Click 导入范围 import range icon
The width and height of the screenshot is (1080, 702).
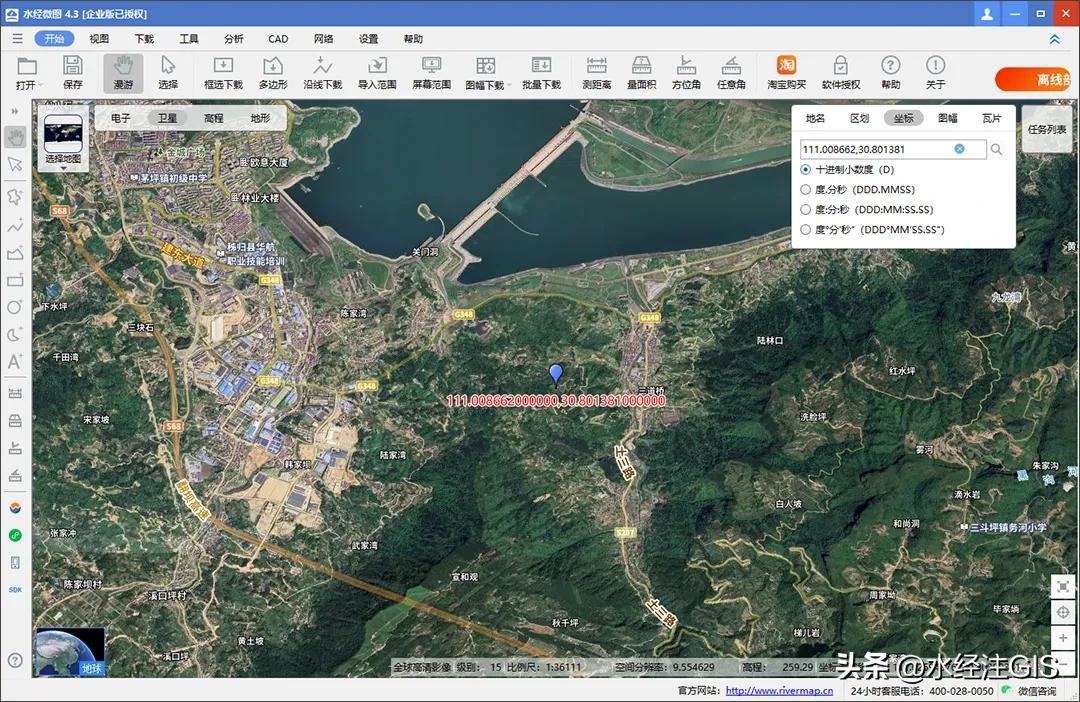point(377,66)
